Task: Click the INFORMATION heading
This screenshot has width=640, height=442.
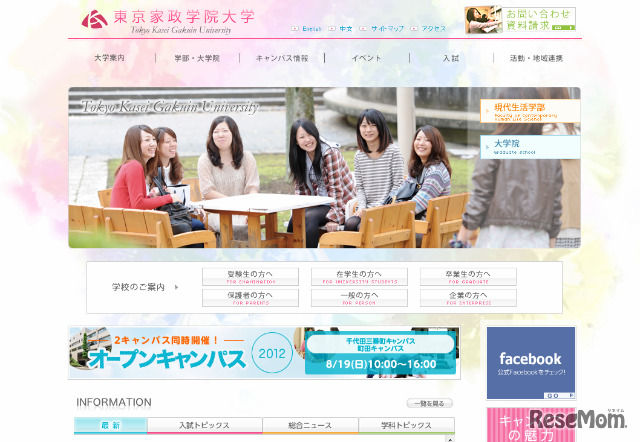Action: (x=114, y=402)
